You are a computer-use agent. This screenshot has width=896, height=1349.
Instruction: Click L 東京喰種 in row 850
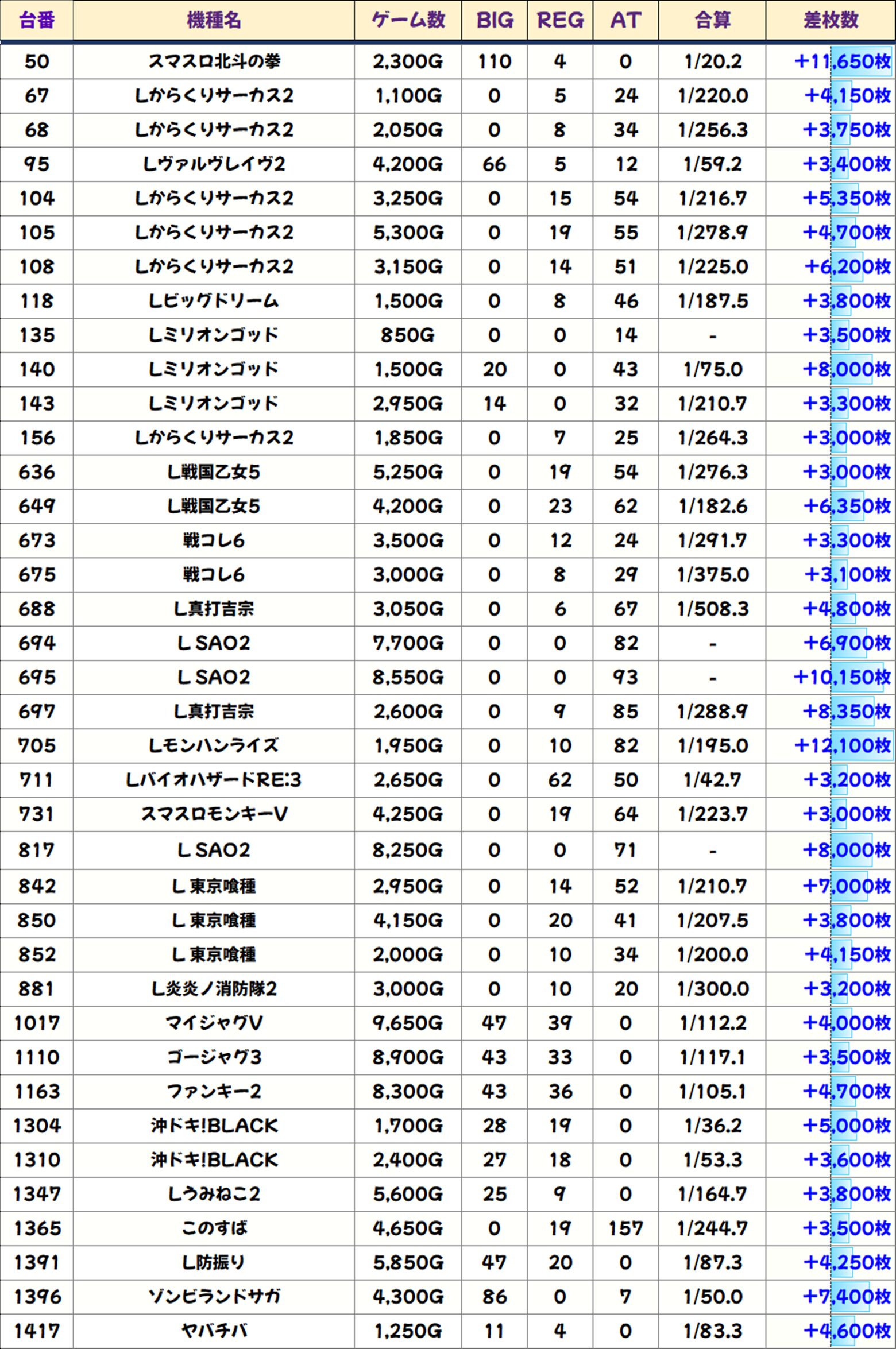point(214,920)
